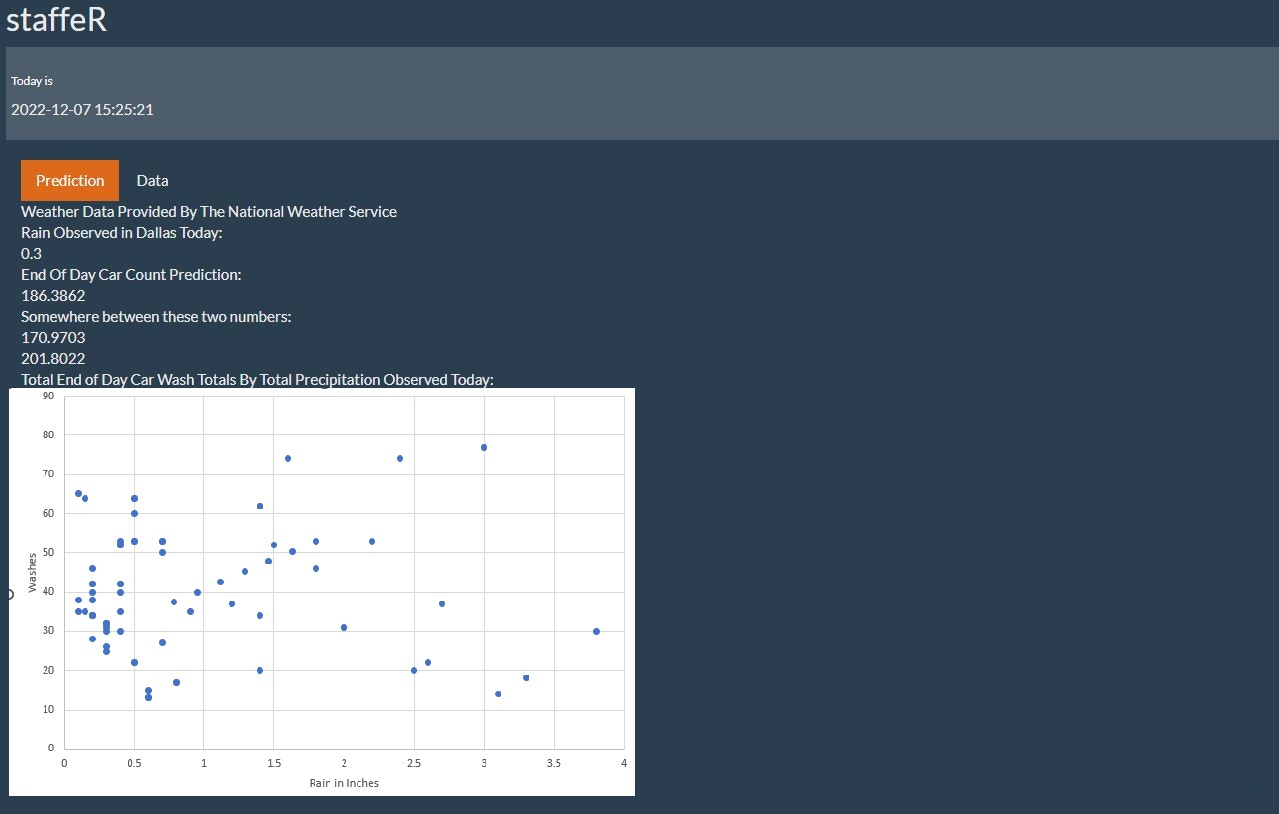Click the rightmost scatter point near 3.8 inches
This screenshot has height=814, width=1279.
[596, 631]
